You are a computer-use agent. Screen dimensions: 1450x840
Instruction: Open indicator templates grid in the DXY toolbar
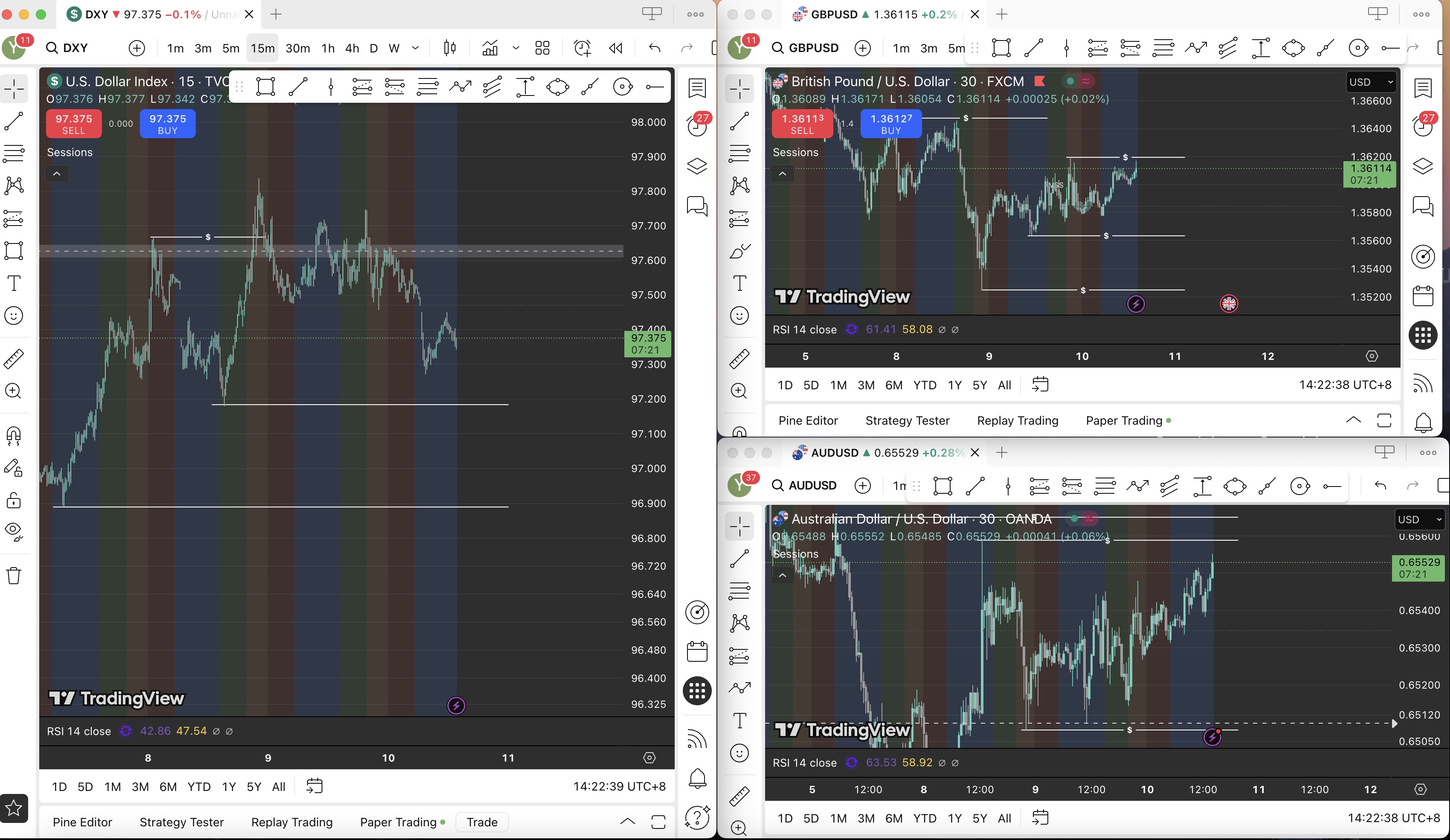click(x=542, y=48)
